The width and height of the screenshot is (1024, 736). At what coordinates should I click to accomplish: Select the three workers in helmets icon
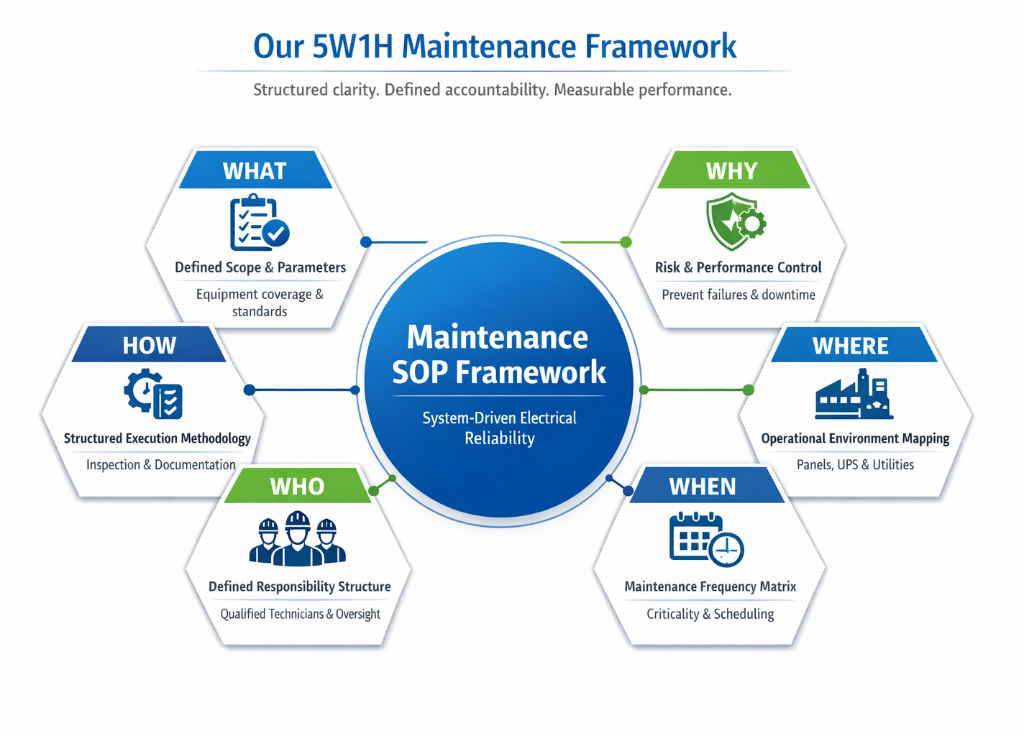pos(297,540)
